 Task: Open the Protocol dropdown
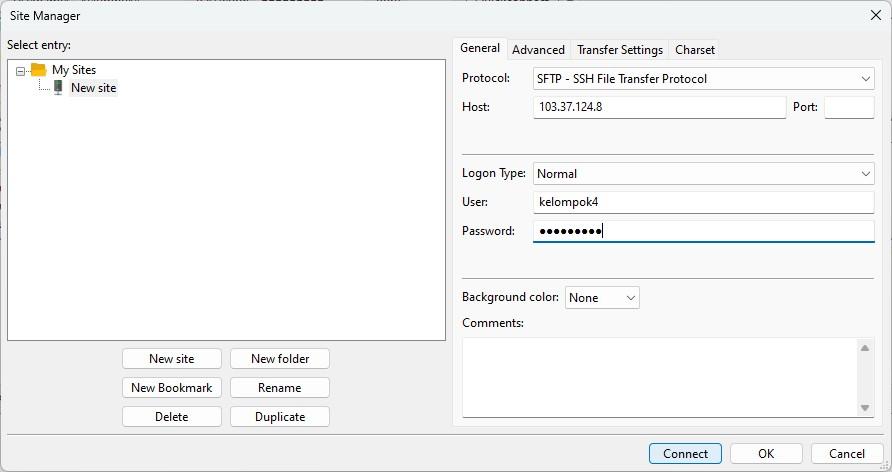[x=704, y=78]
